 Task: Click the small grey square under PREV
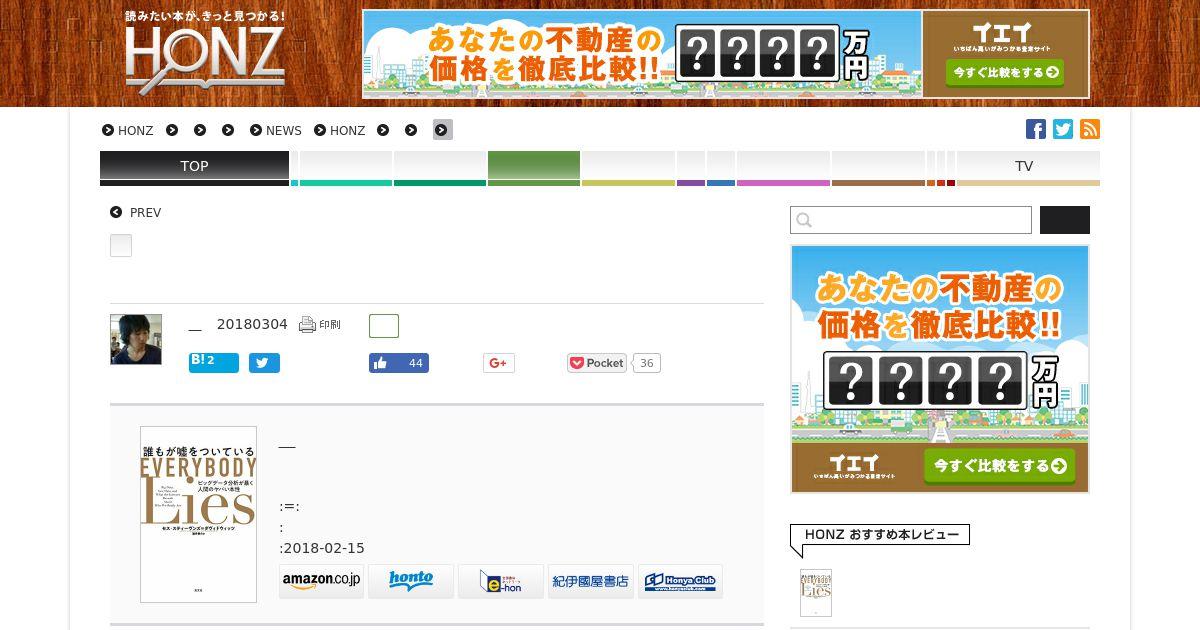coord(121,245)
